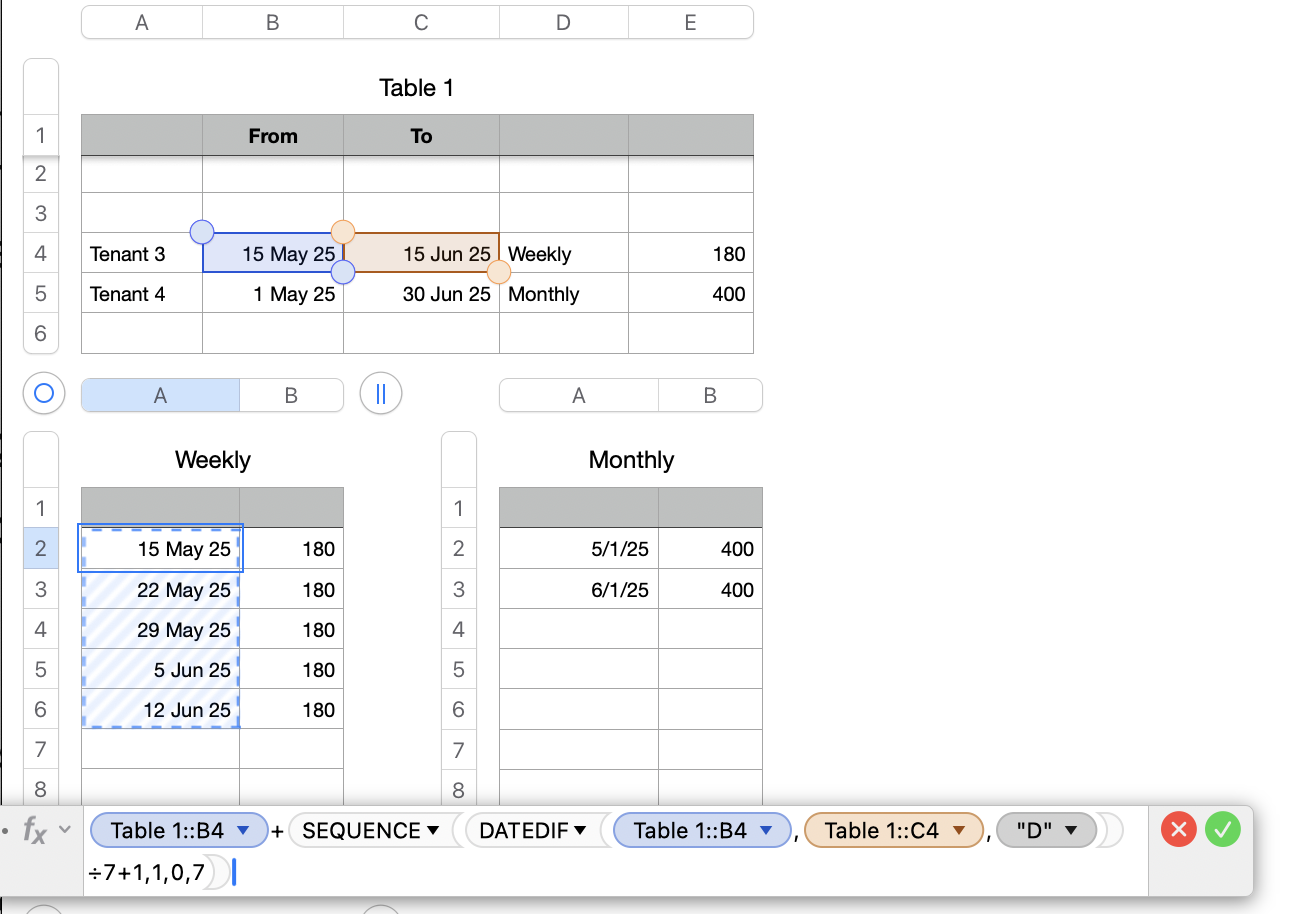This screenshot has height=914, width=1294.
Task: Select the "12 Jun 25" cell
Action: 160,709
